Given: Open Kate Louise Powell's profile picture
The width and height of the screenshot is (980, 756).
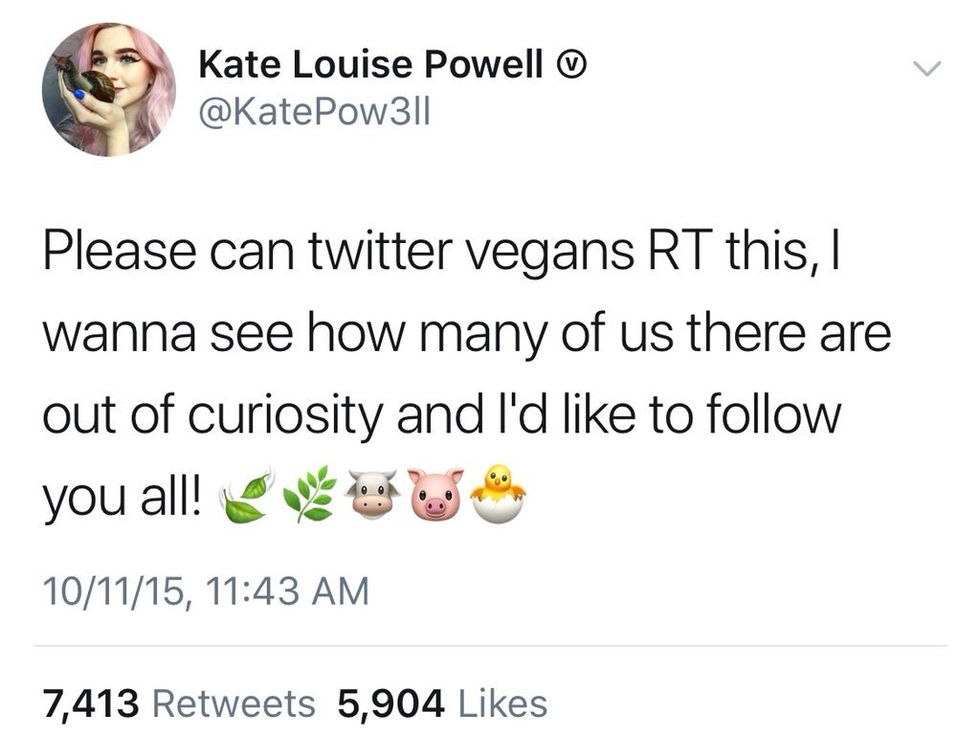Looking at the screenshot, I should click(x=108, y=89).
